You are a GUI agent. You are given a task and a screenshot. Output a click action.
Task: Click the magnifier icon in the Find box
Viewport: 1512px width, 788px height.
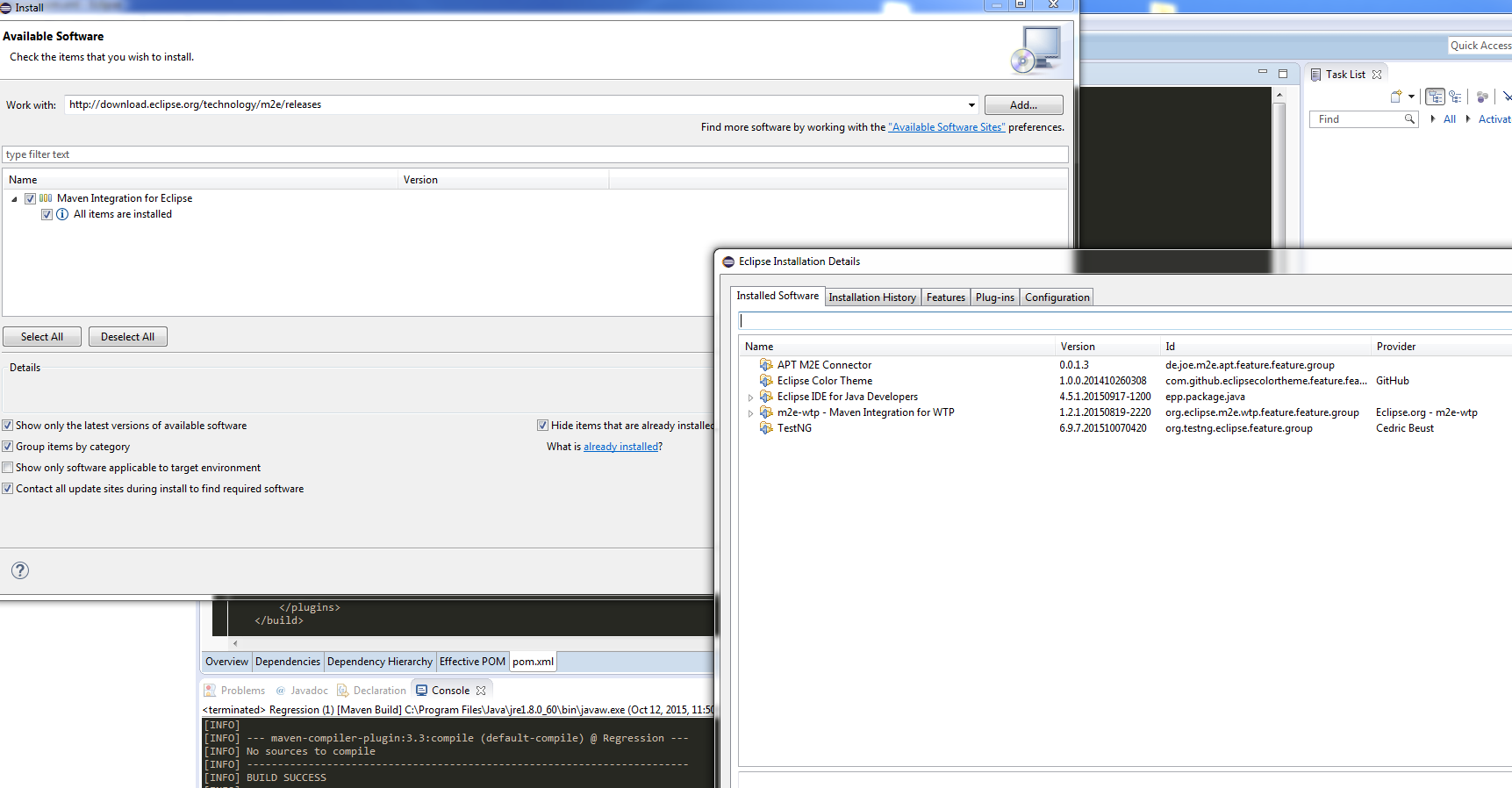click(x=1409, y=119)
